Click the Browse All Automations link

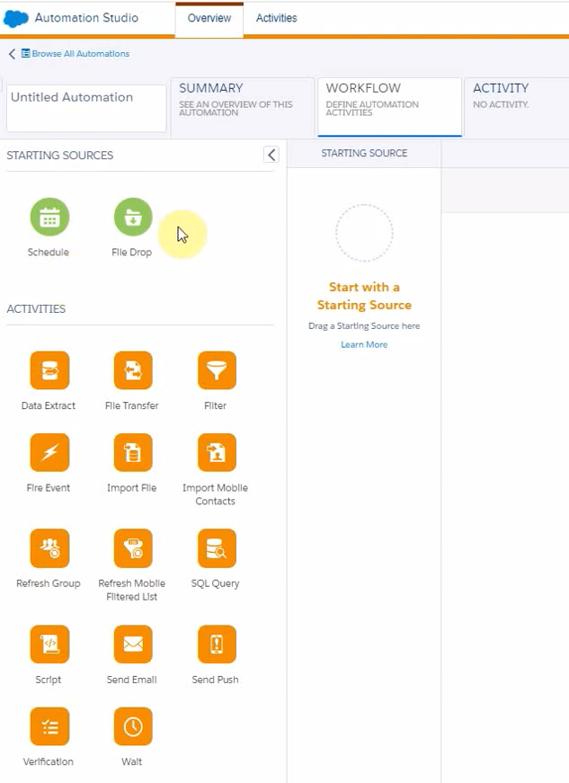pos(80,54)
